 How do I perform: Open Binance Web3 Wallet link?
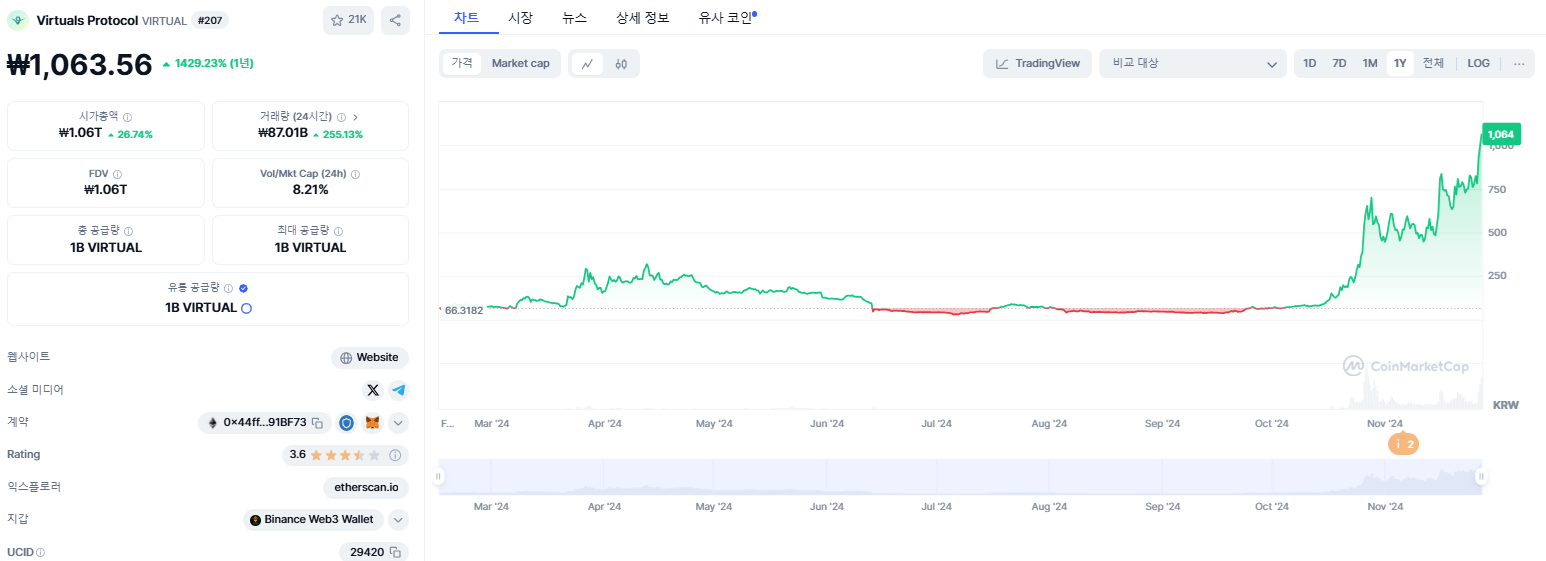pyautogui.click(x=312, y=520)
